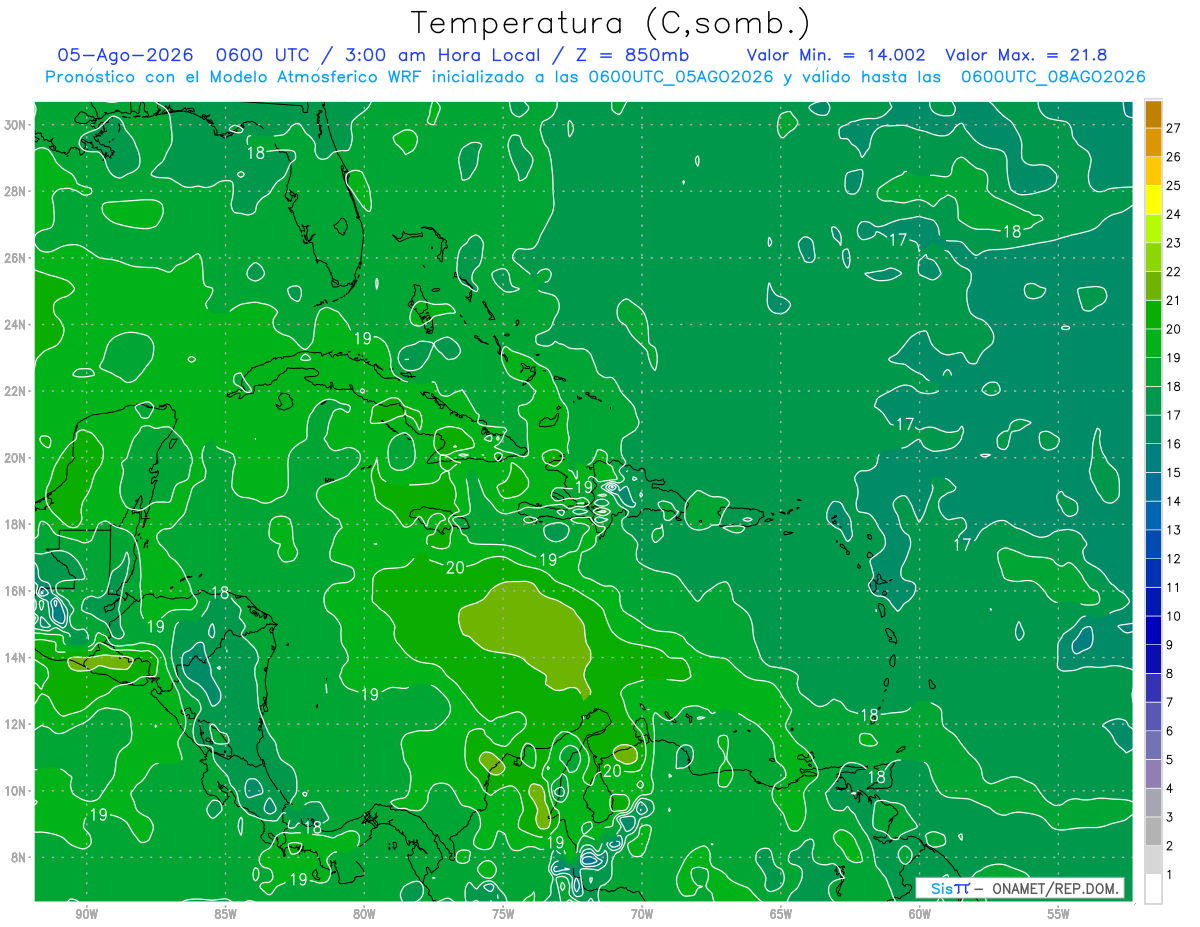
Task: Click the '18N' latitude label
Action: click(15, 524)
